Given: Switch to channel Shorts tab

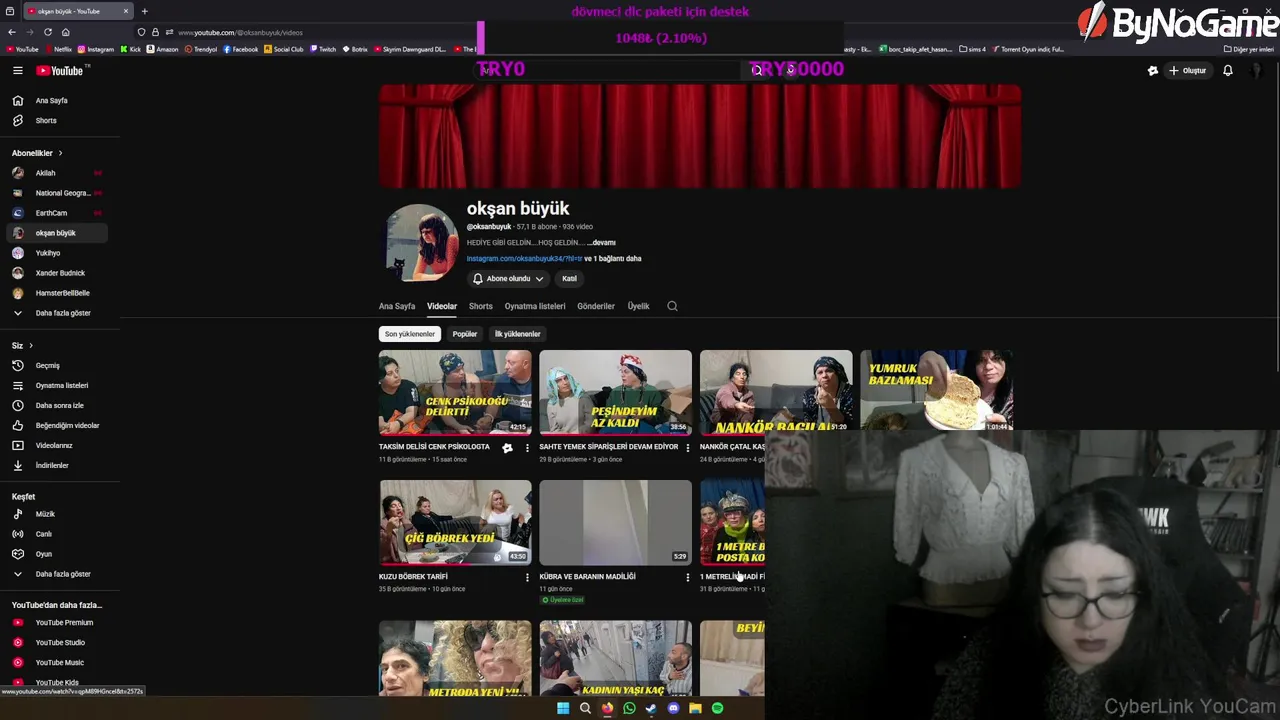Looking at the screenshot, I should click(481, 306).
